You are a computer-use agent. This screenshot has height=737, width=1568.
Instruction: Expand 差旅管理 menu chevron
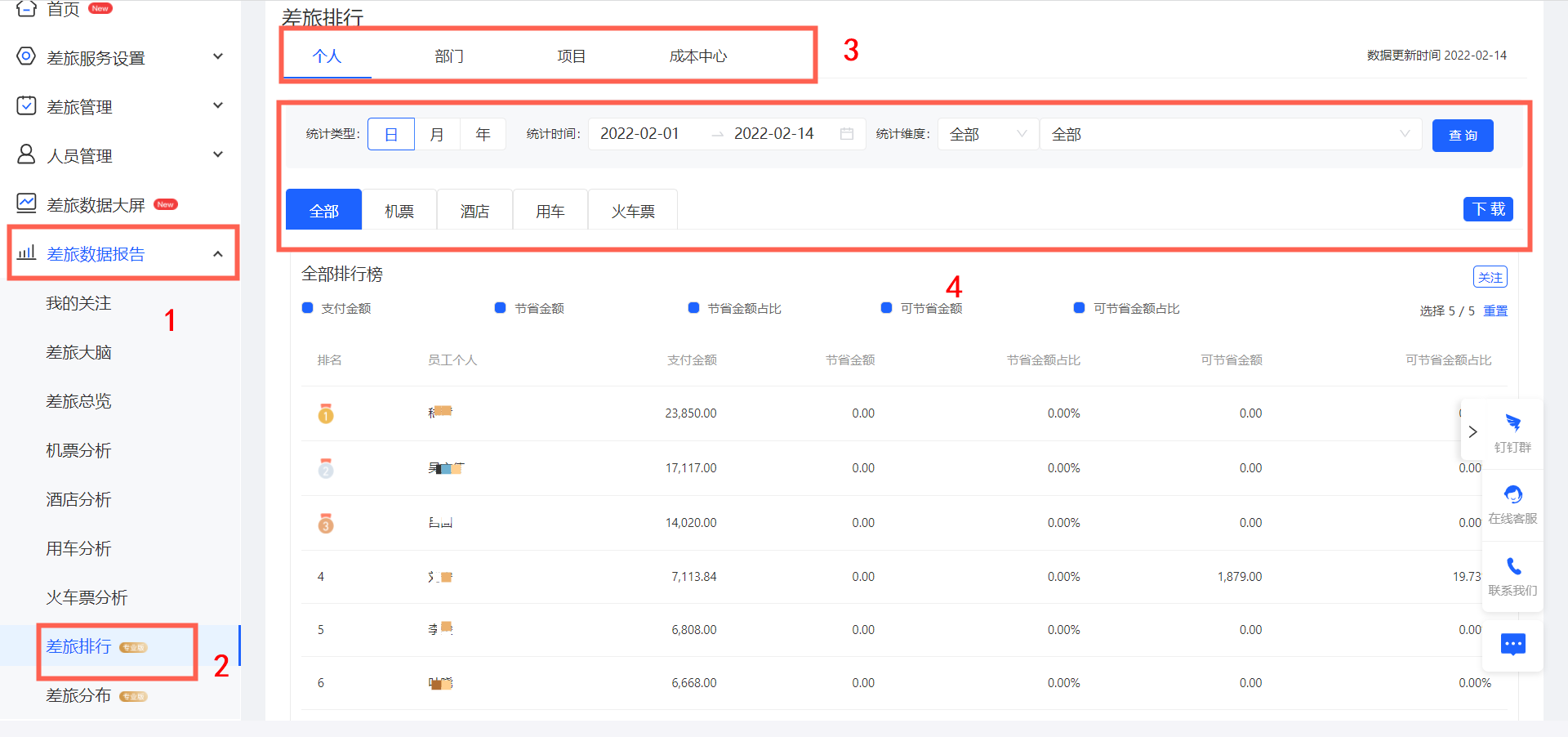(218, 105)
